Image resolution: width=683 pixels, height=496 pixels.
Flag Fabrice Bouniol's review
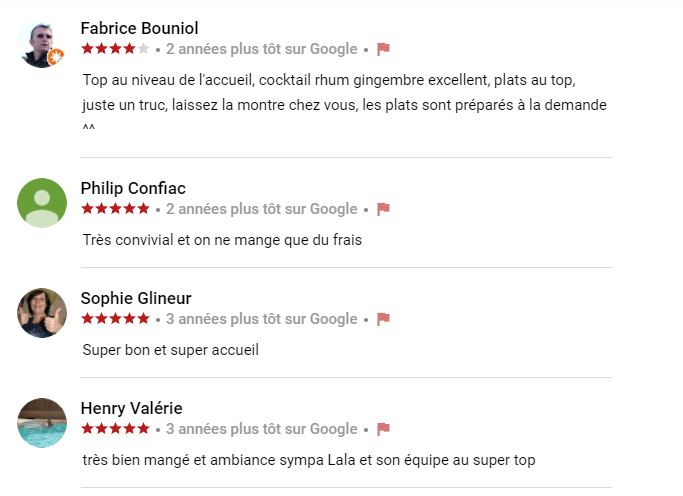(383, 48)
